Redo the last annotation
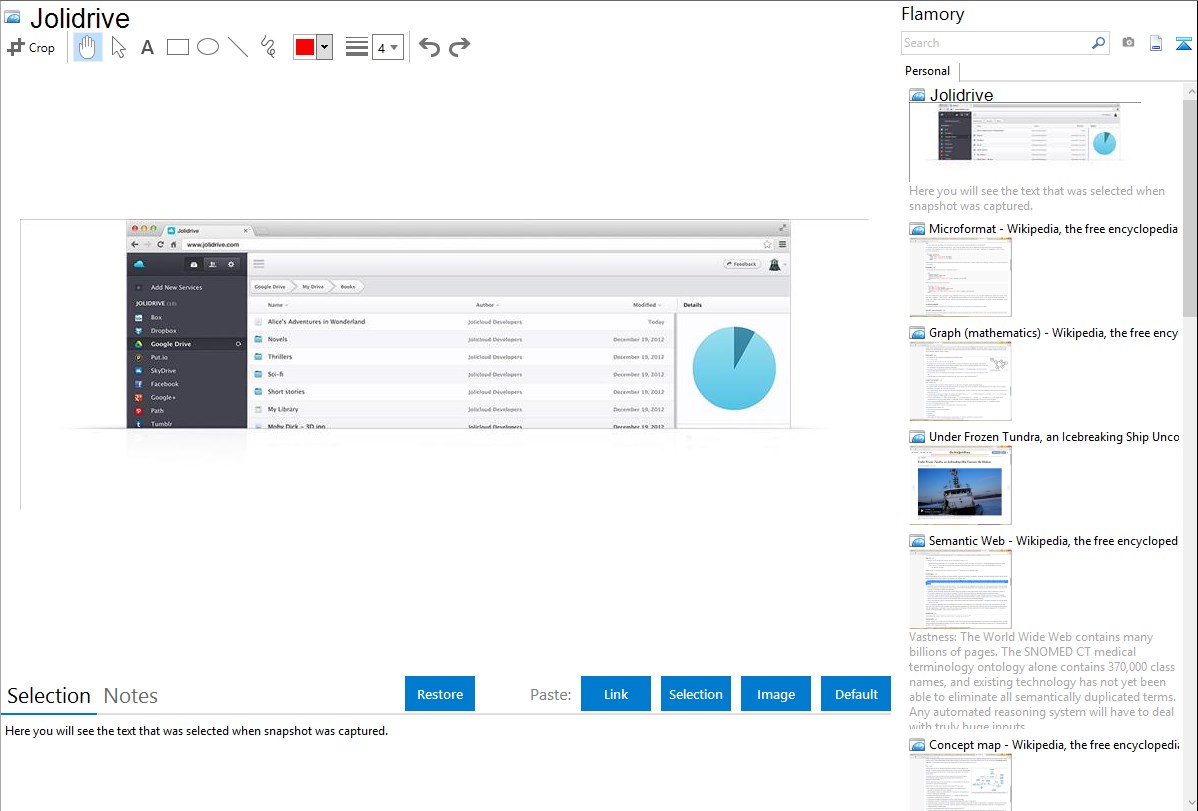Viewport: 1198px width, 811px height. 459,47
